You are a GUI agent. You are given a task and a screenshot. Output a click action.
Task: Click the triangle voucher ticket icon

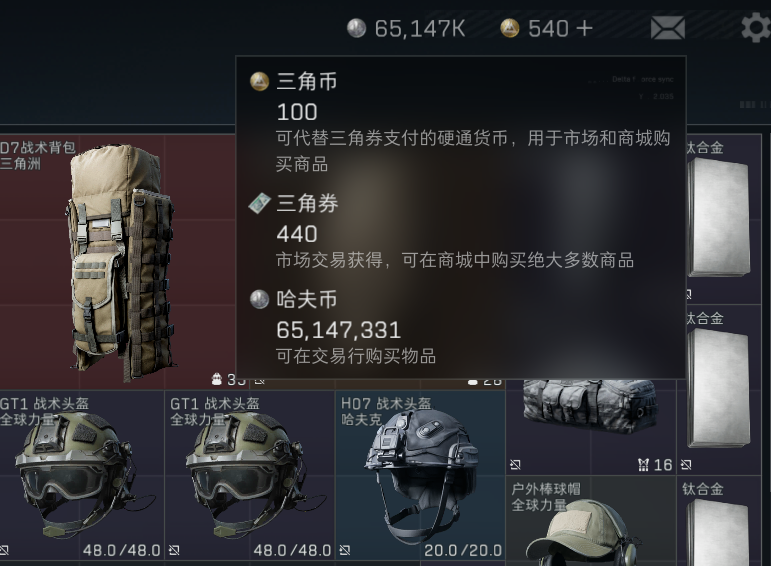[x=259, y=204]
